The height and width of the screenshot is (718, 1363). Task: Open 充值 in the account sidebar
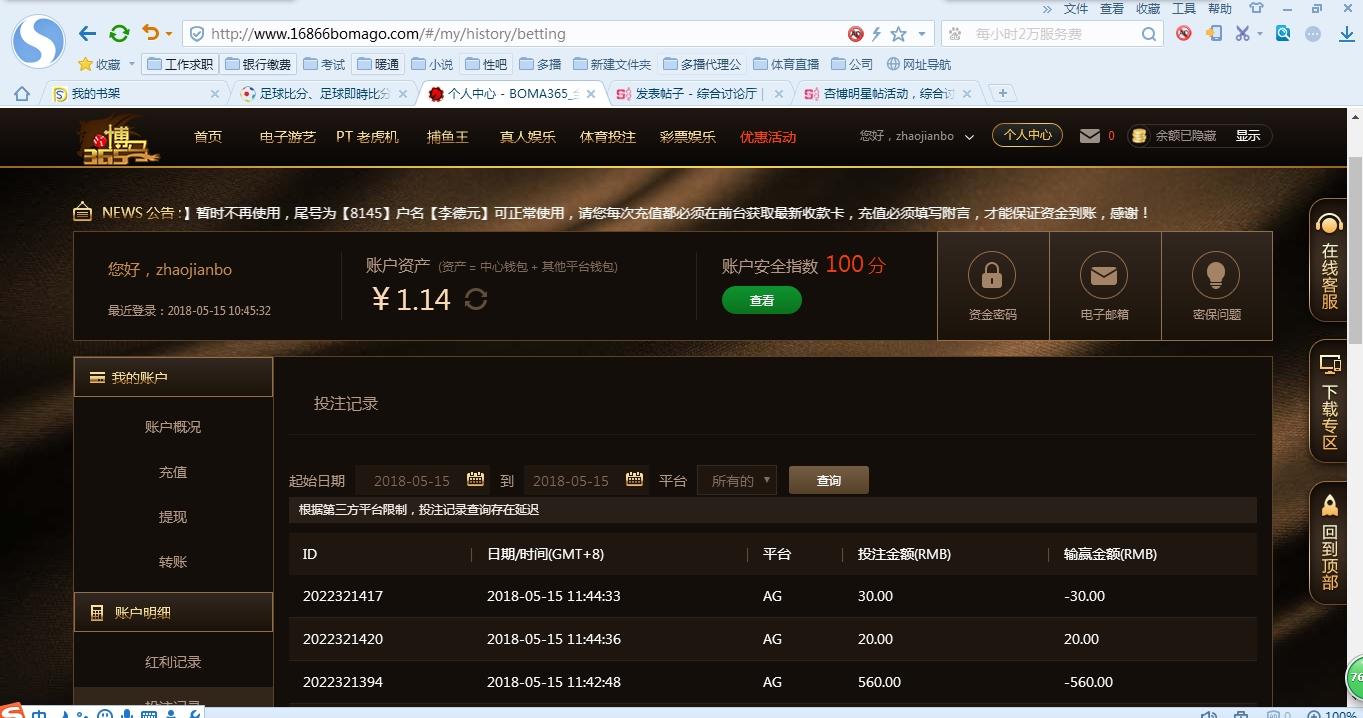pyautogui.click(x=173, y=472)
